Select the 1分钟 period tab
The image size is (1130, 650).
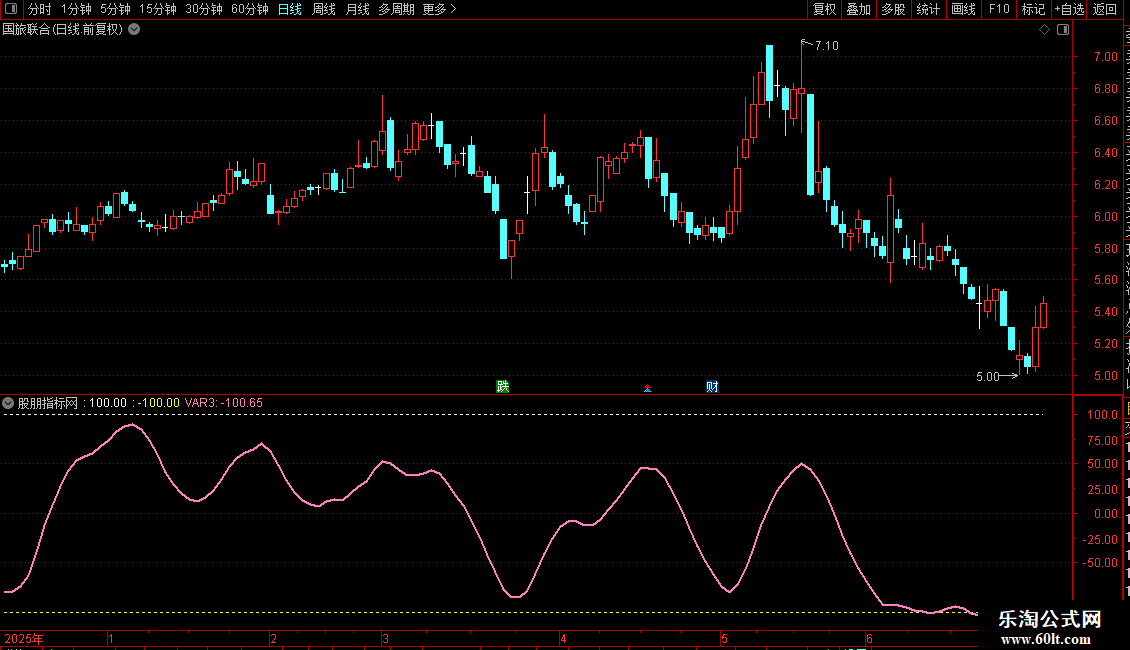(76, 9)
